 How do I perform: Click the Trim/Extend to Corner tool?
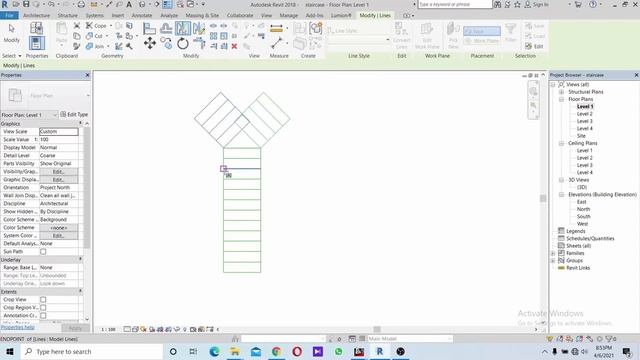pos(199,43)
